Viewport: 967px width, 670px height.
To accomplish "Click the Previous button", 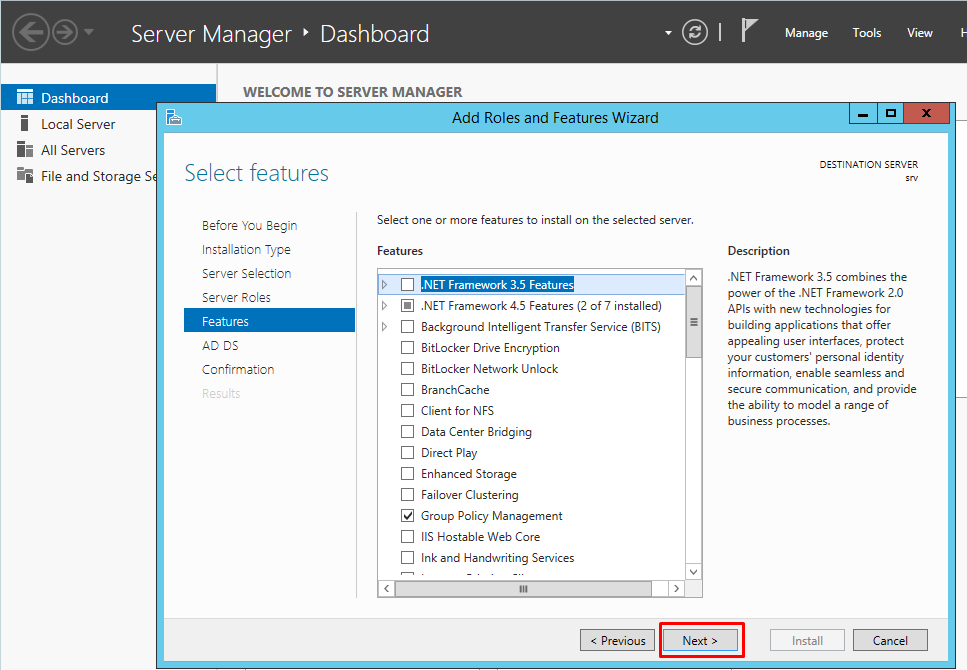I will click(x=617, y=640).
